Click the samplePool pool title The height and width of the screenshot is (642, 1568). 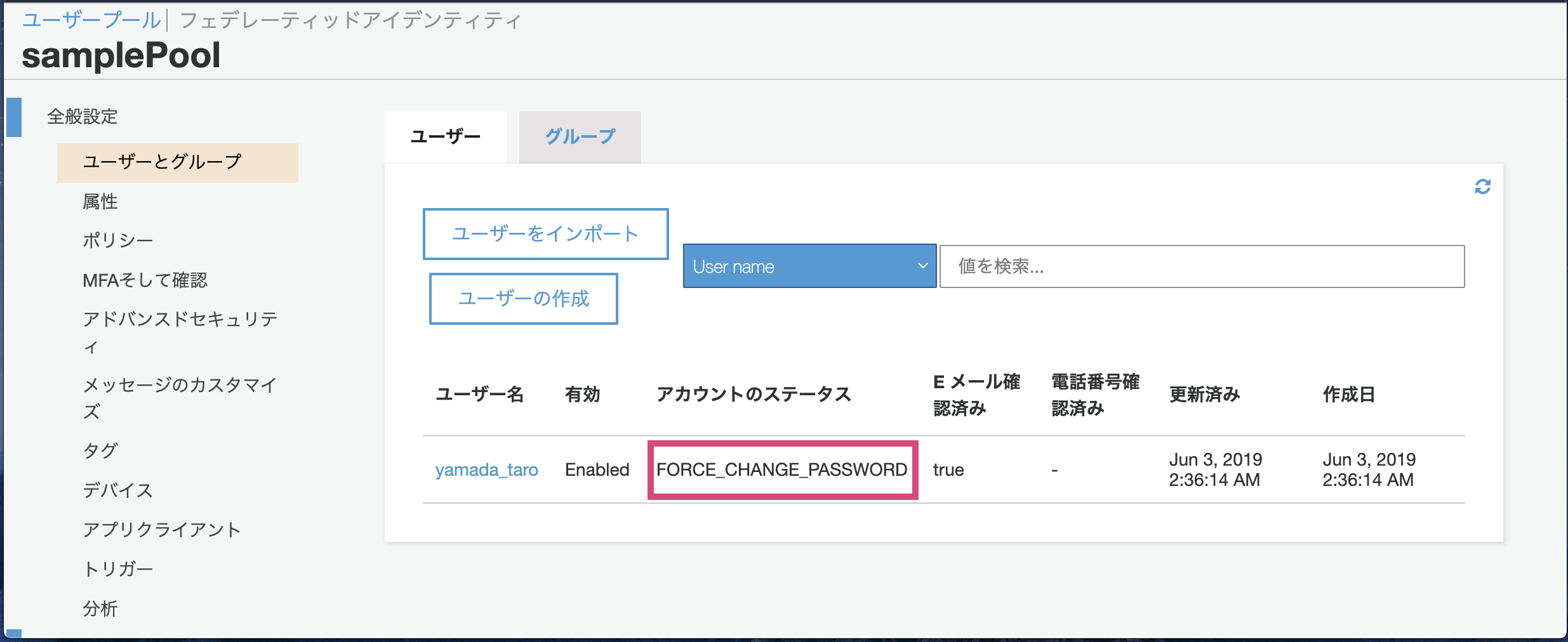[121, 55]
